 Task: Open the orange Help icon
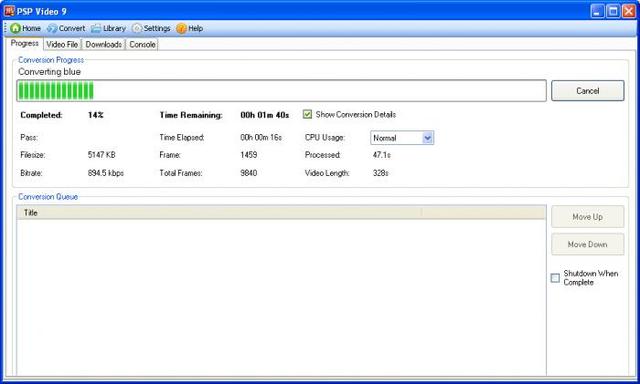(x=182, y=28)
